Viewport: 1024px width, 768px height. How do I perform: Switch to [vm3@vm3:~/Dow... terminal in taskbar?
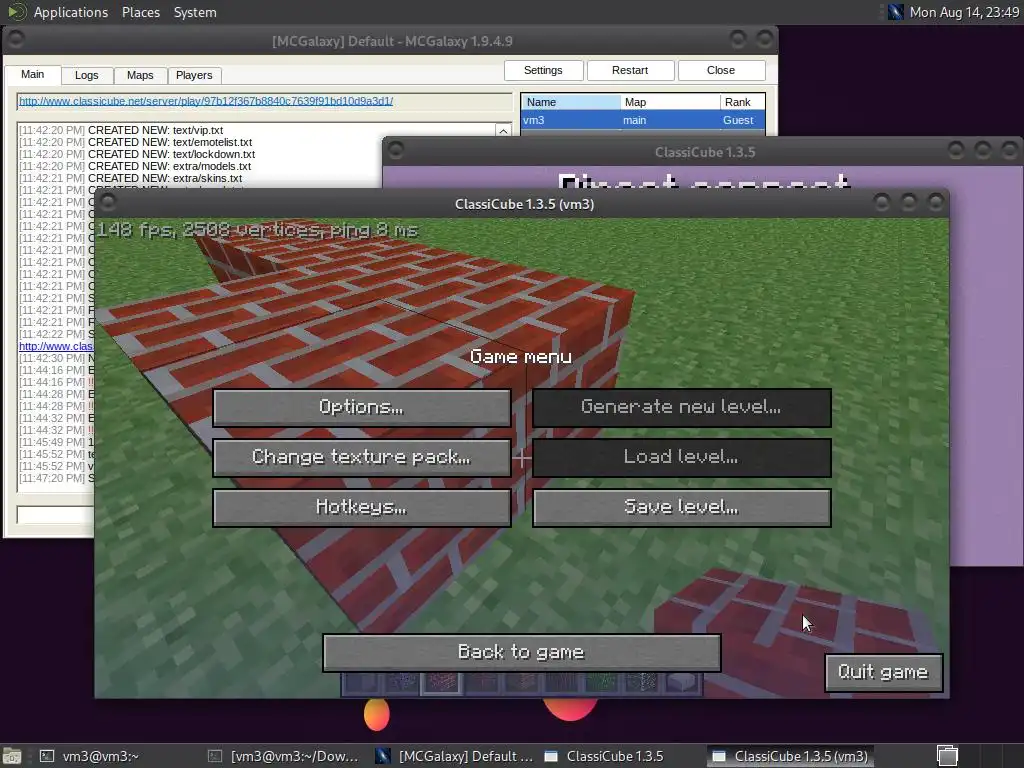coord(284,756)
